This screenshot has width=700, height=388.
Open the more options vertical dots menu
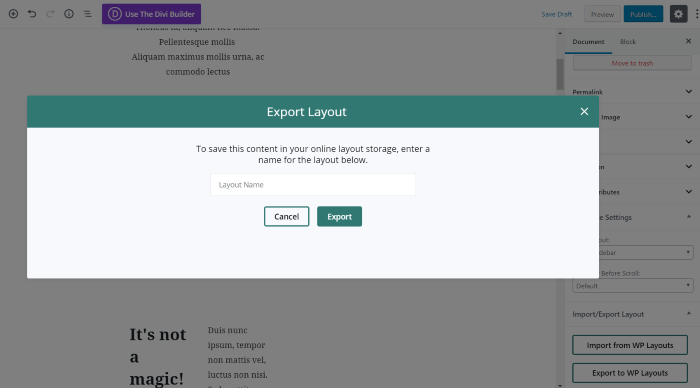tap(696, 14)
